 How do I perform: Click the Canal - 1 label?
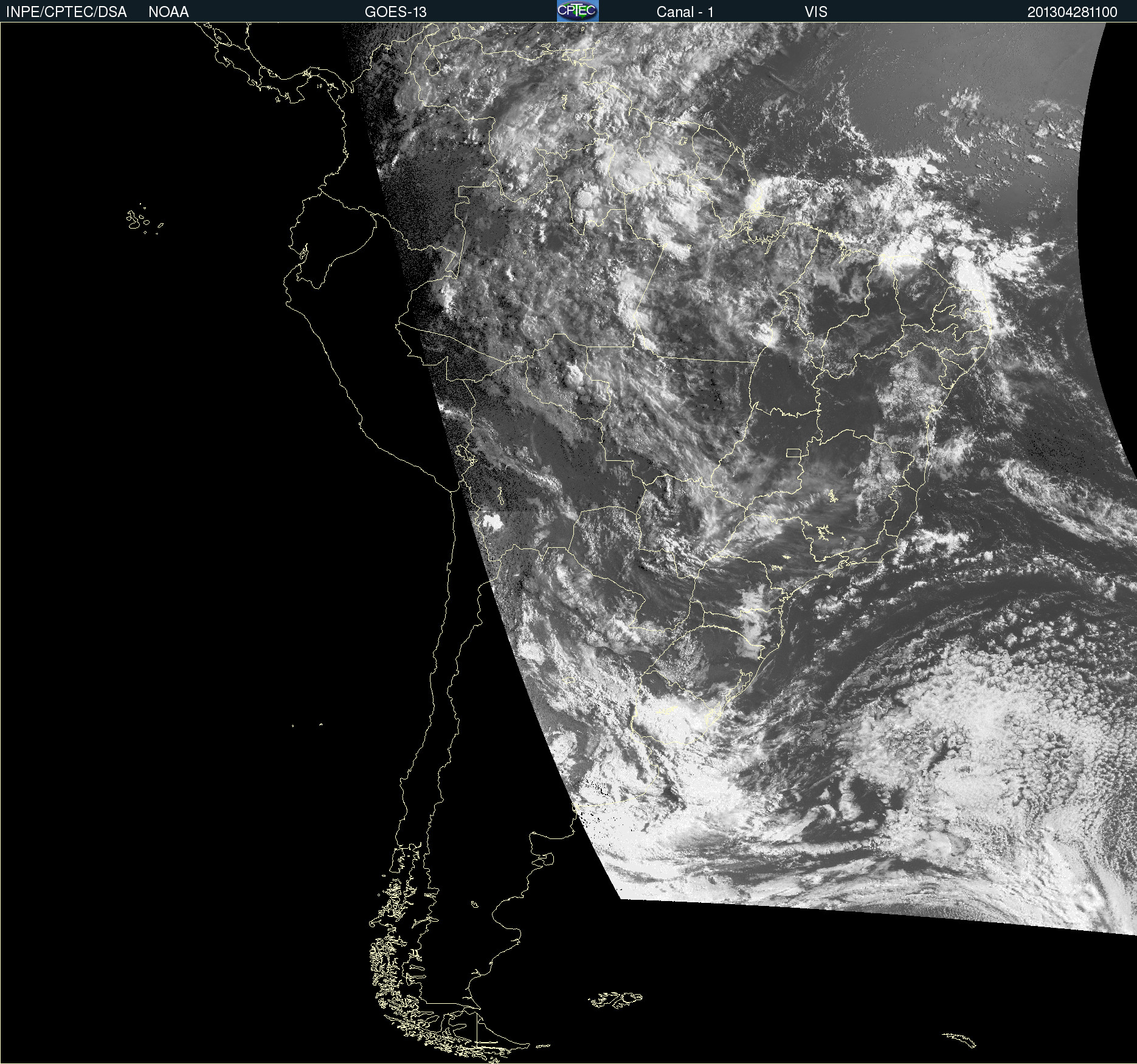685,12
